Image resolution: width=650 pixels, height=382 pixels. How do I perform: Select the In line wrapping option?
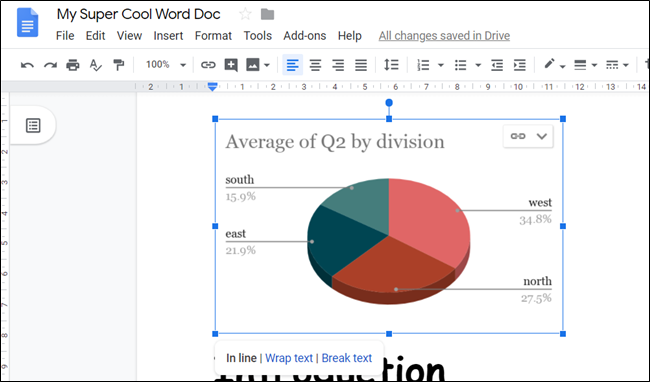(241, 358)
